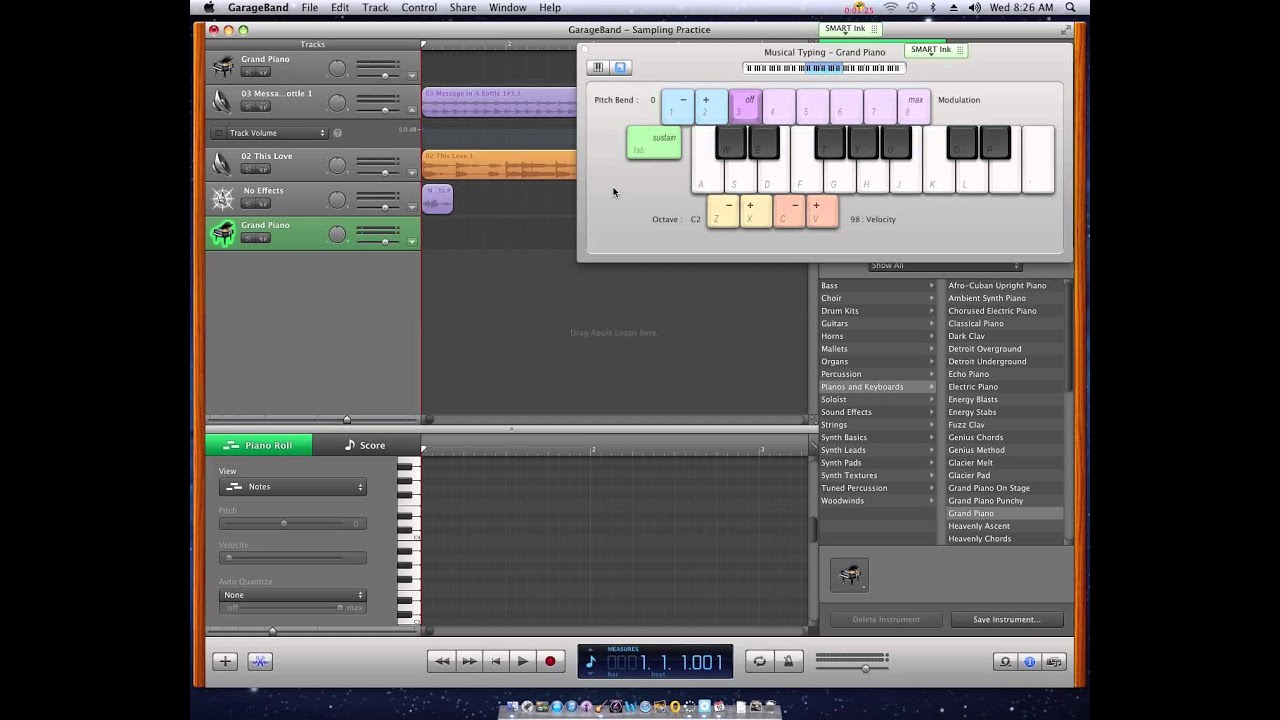Click the 03 Messa...ottle 1 track speaker icon
Screen dimensions: 1280x720
coord(222,101)
